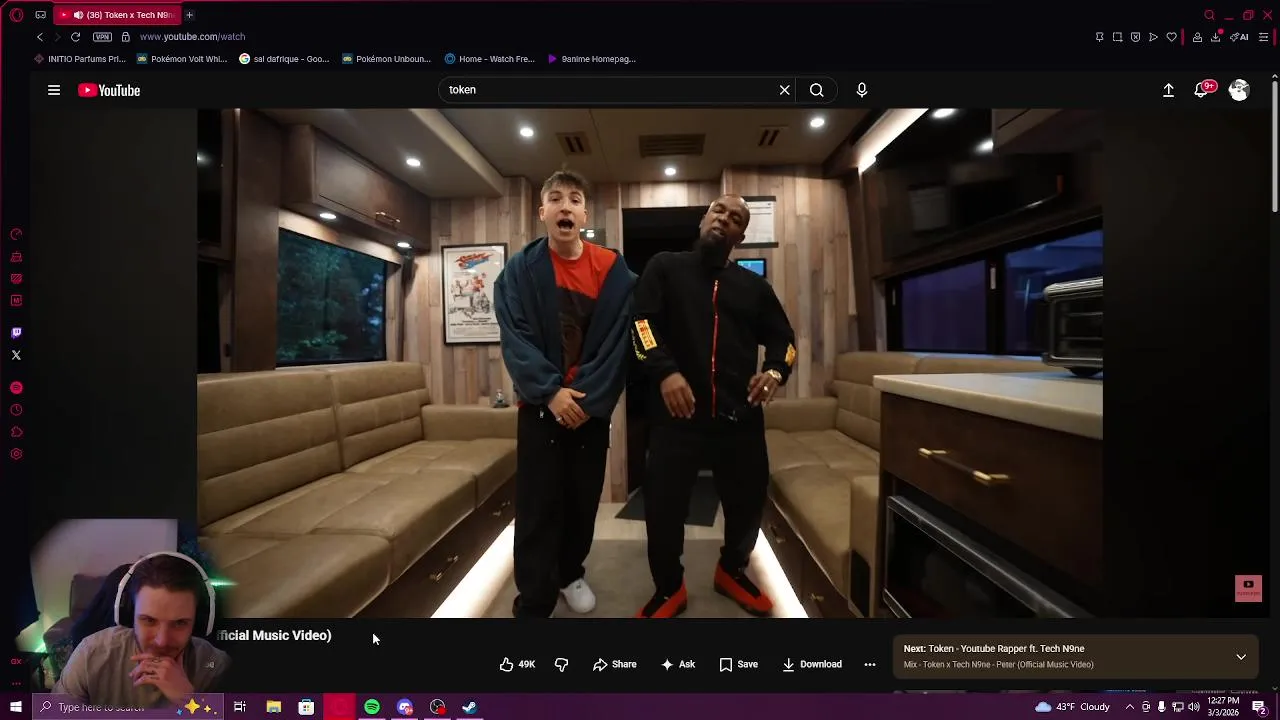The image size is (1280, 720).
Task: Search in tabs magnifier icon
Action: coord(1209,15)
